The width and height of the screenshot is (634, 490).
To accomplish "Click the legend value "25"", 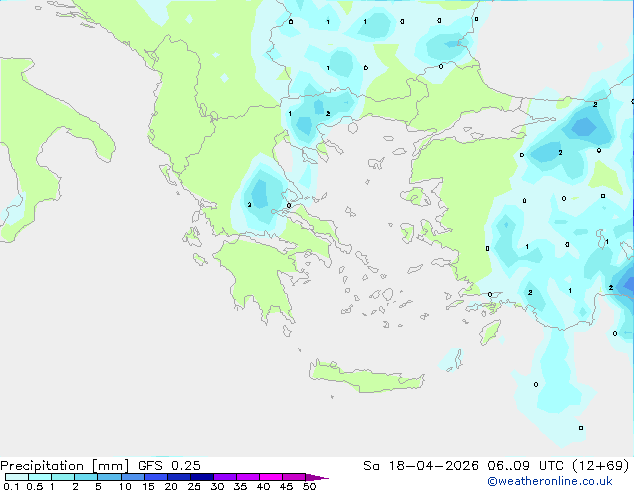I will [194, 486].
